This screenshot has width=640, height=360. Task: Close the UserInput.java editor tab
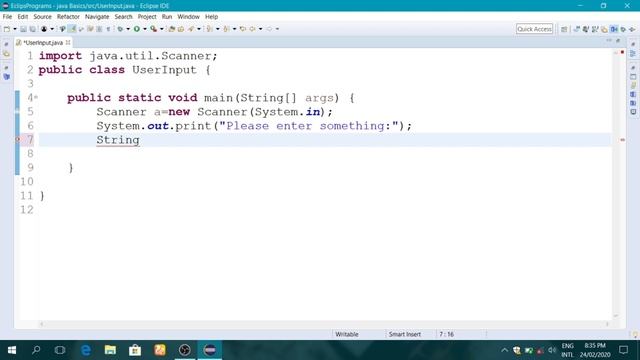(68, 42)
